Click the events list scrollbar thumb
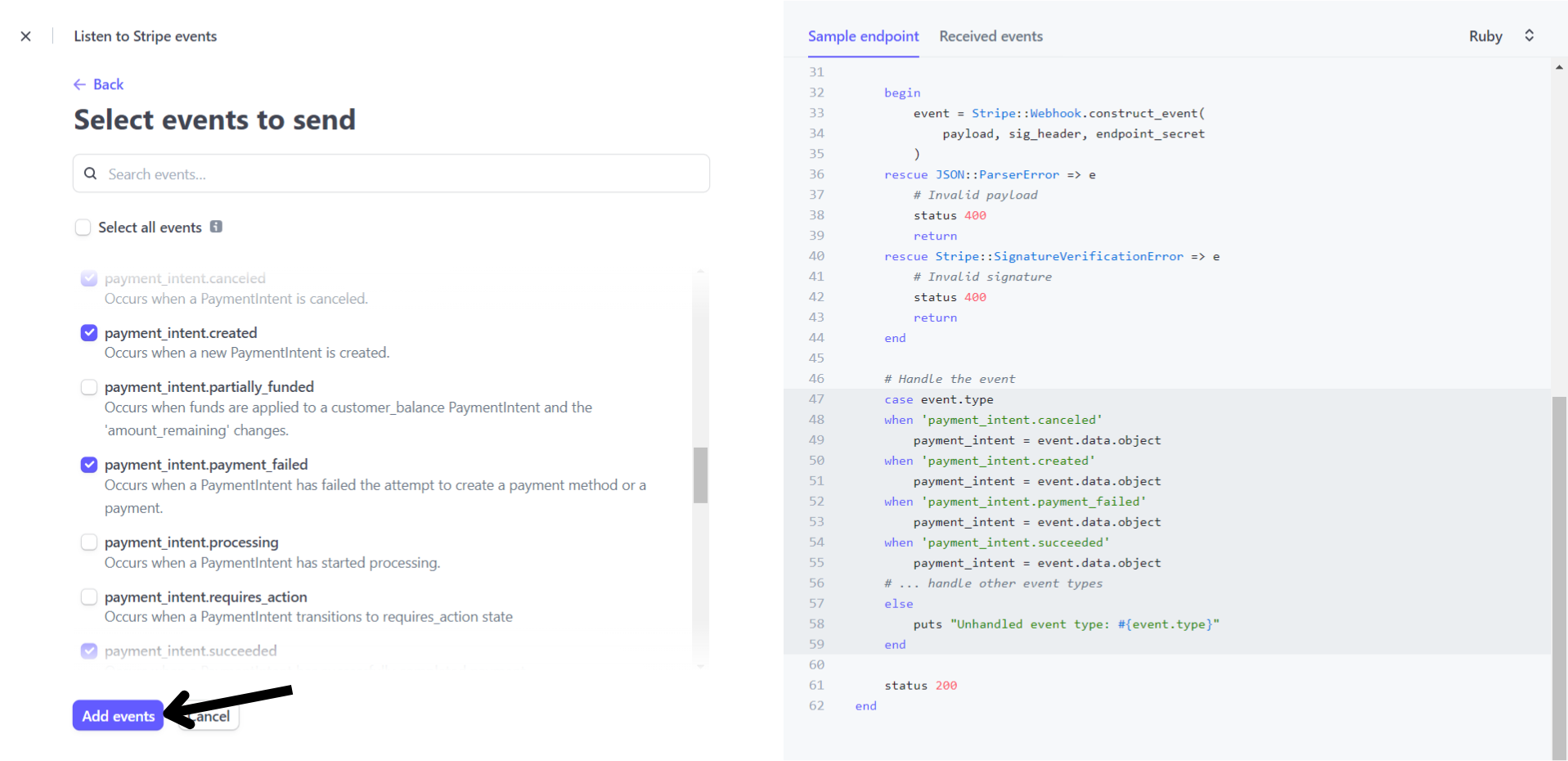 click(700, 475)
